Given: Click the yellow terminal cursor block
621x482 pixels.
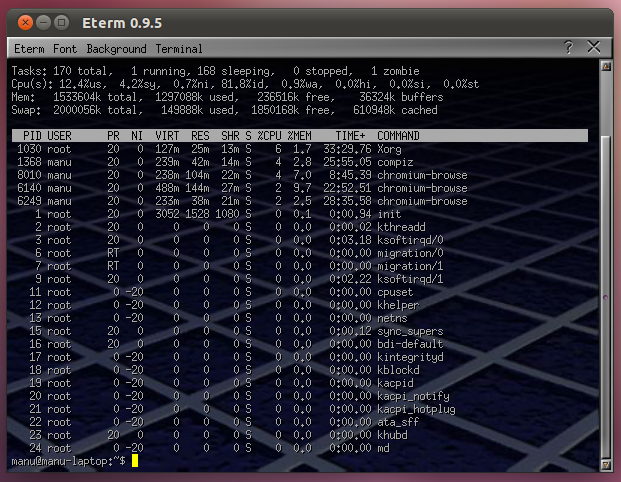Looking at the screenshot, I should pos(135,461).
